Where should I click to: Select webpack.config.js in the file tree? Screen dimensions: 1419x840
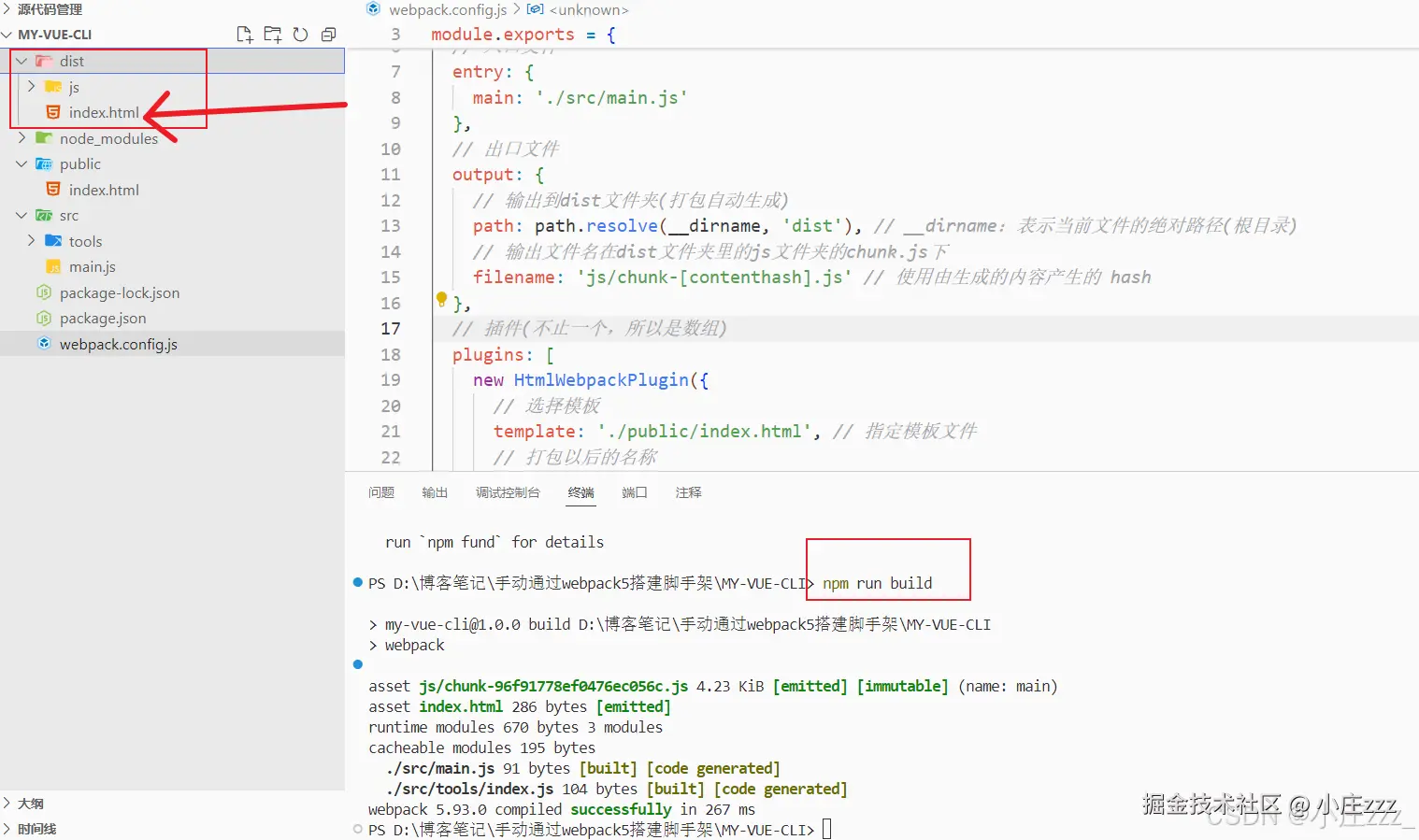coord(119,344)
